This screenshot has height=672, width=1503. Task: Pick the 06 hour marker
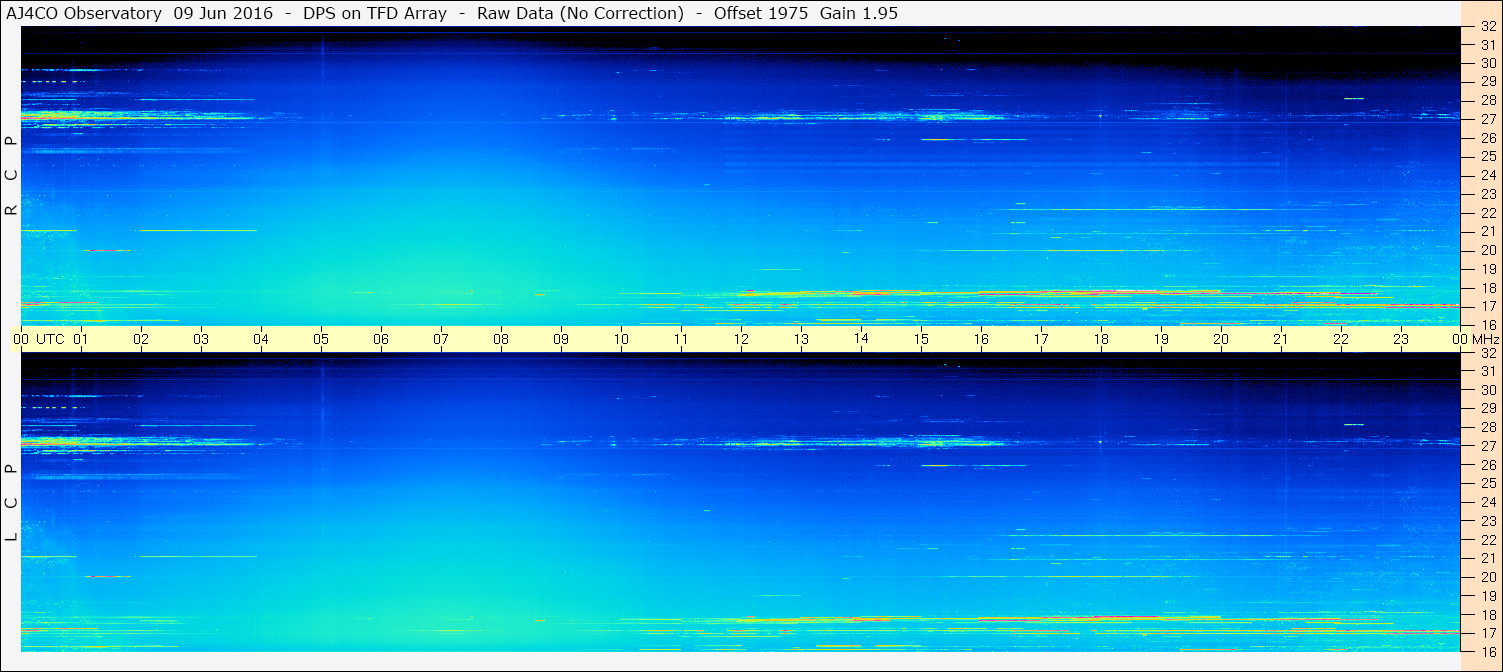coord(381,339)
